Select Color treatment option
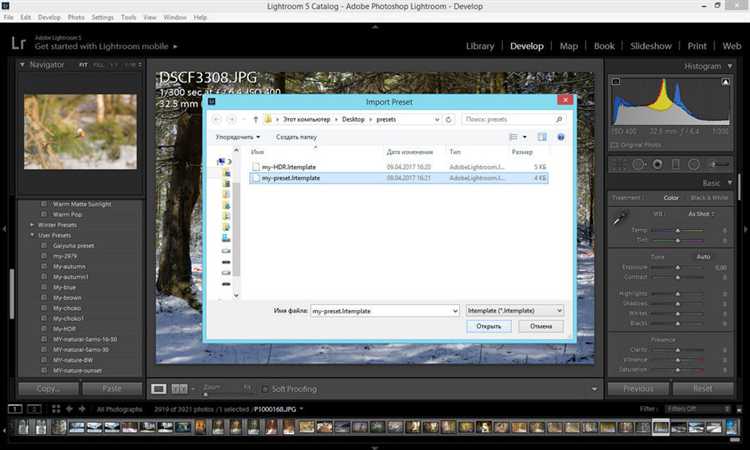750x450 pixels. pos(671,198)
